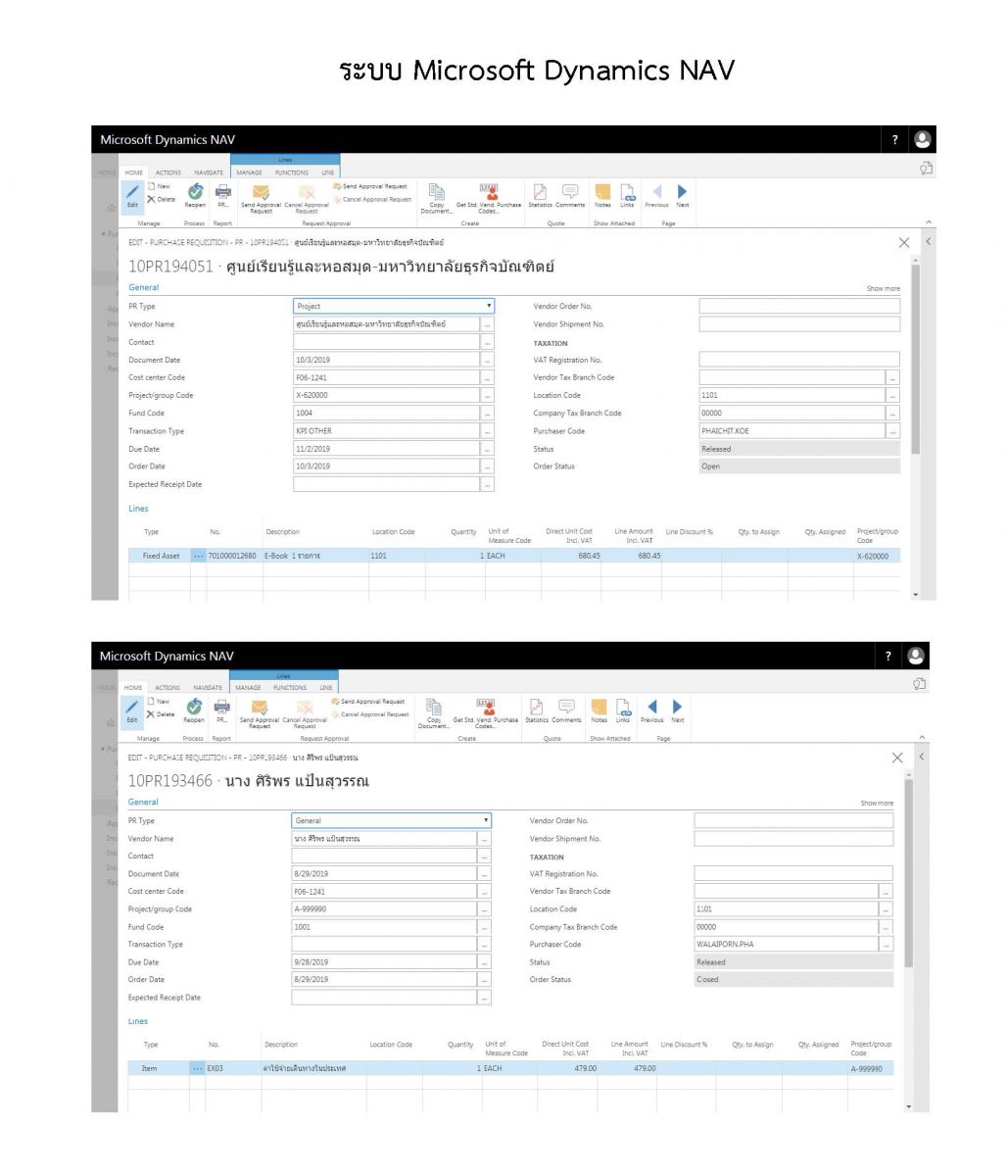Click large Cancel Approval Request icon, upper window

(306, 198)
